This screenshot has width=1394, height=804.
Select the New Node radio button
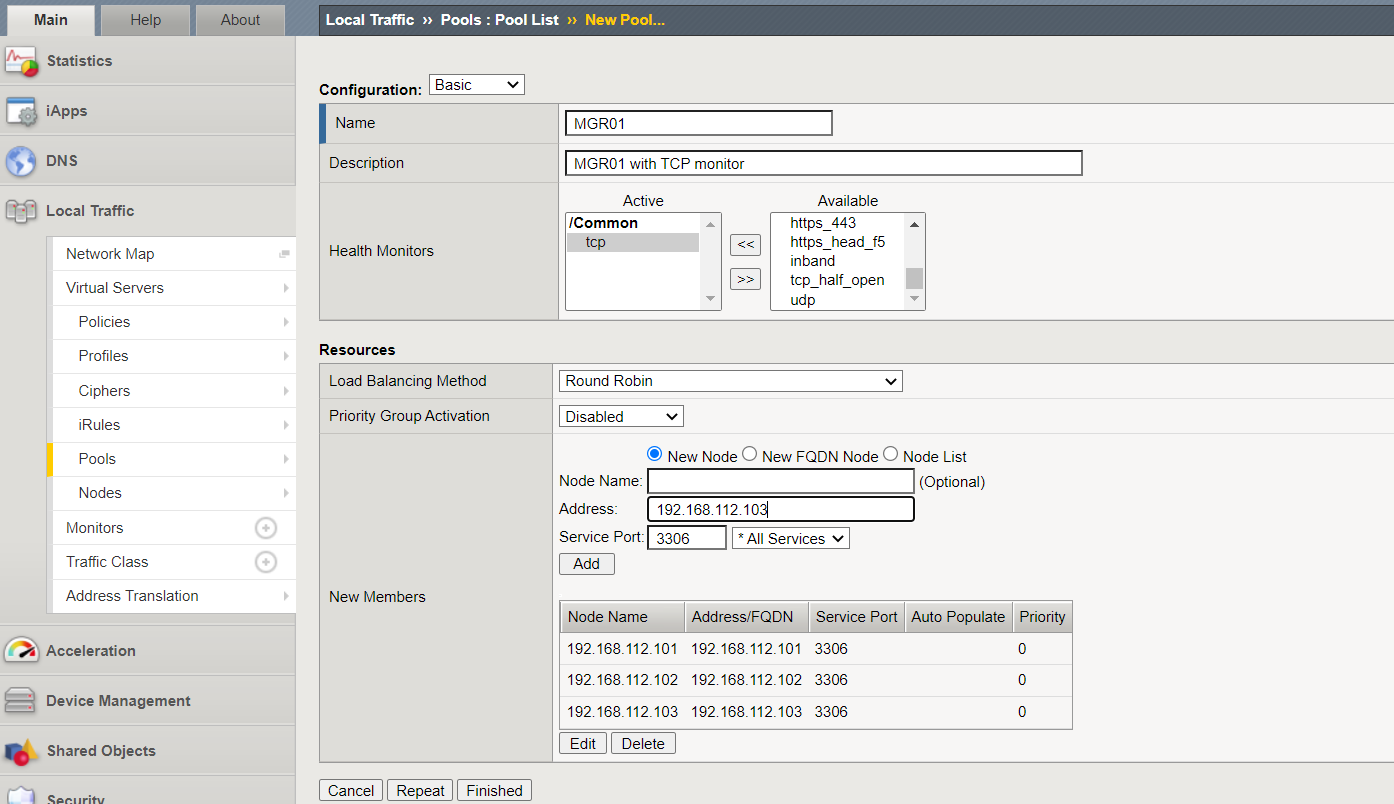click(x=653, y=453)
